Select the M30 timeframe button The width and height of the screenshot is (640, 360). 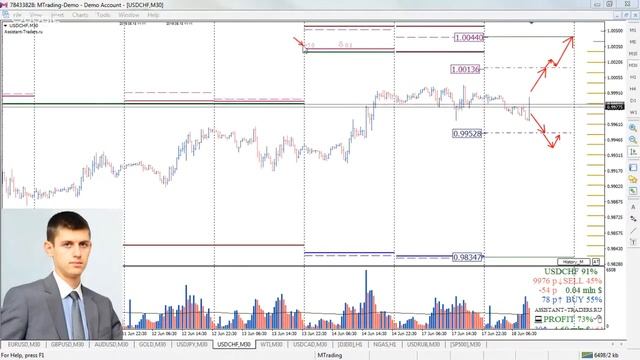pos(633,65)
